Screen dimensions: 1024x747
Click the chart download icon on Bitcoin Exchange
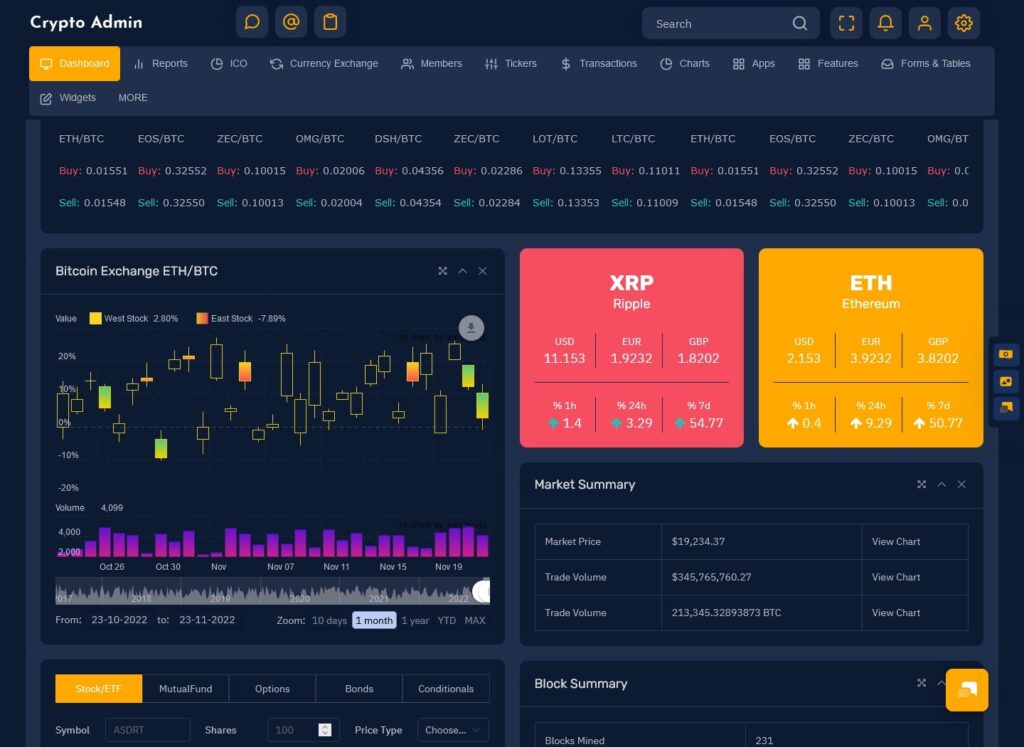pos(471,328)
